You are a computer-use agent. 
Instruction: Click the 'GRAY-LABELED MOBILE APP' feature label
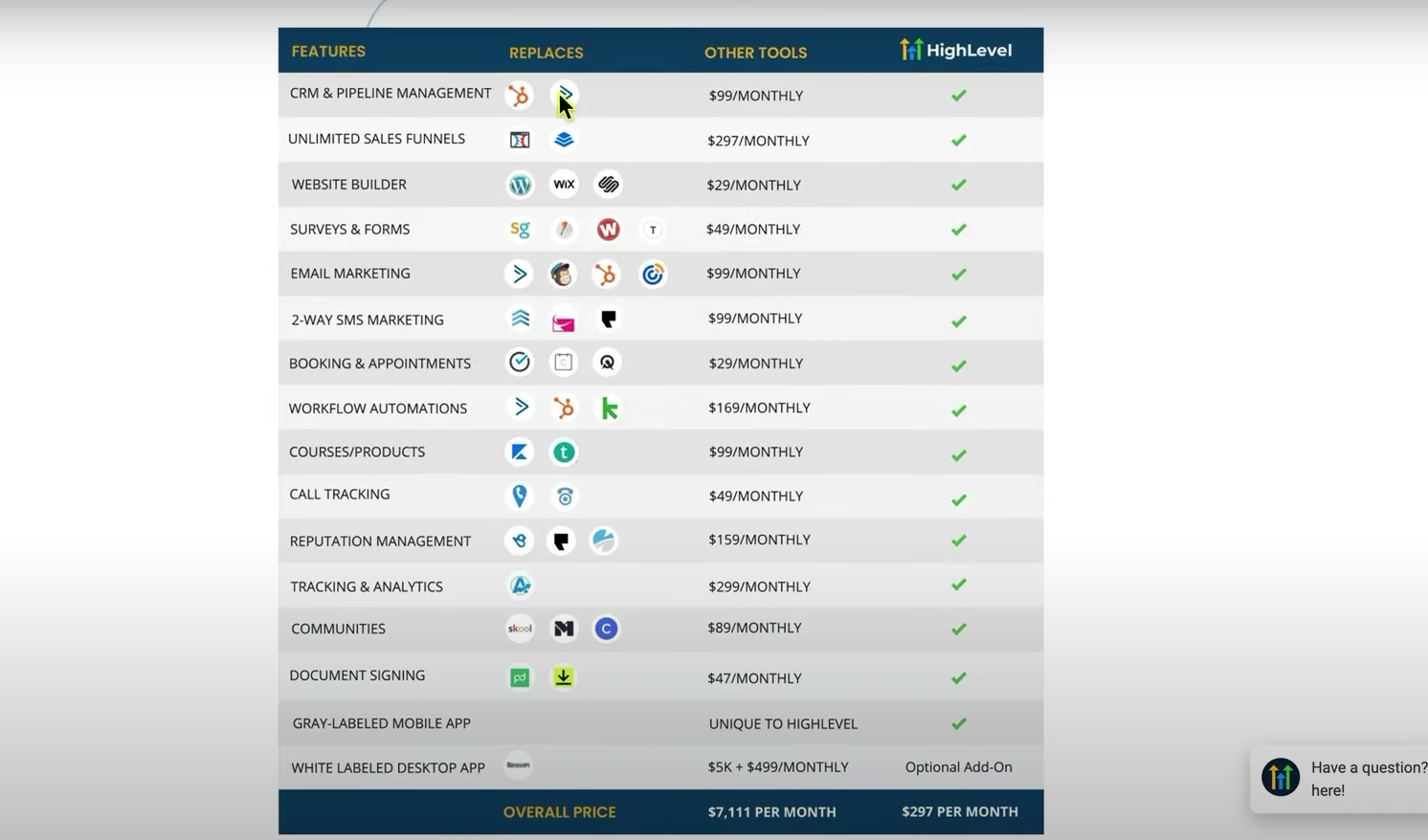(x=381, y=723)
